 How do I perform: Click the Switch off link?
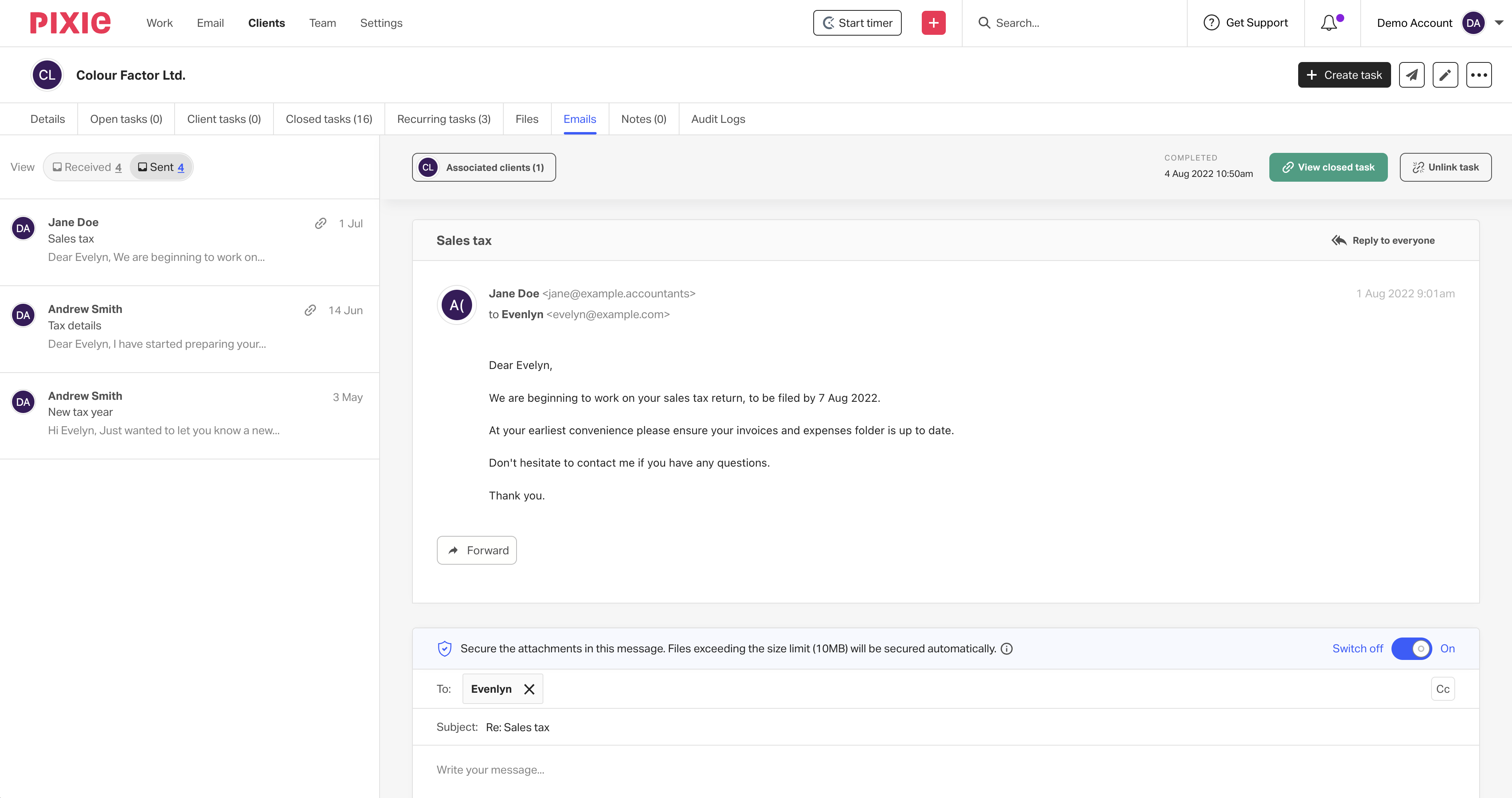click(x=1357, y=648)
